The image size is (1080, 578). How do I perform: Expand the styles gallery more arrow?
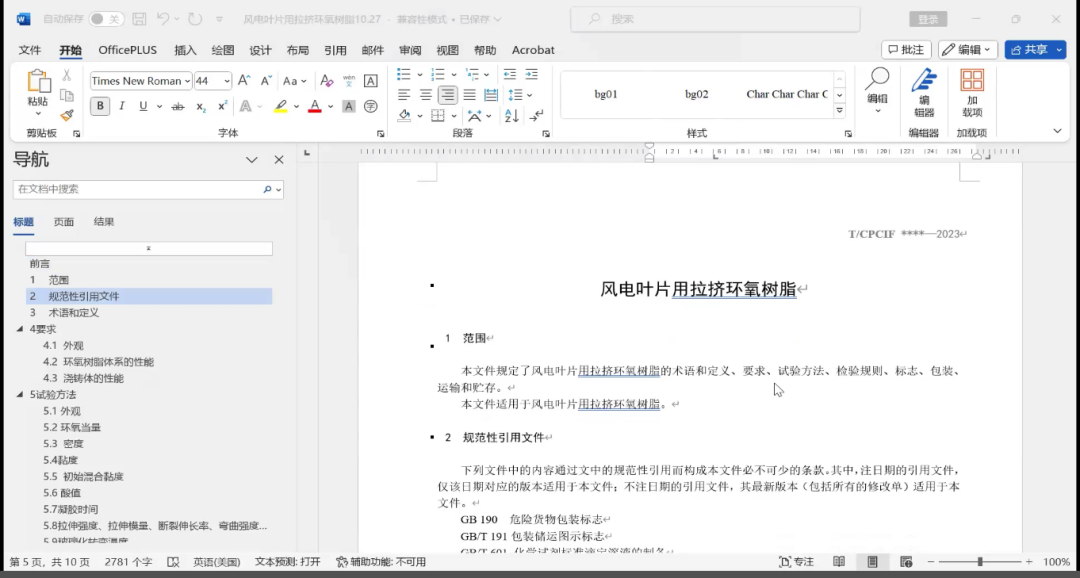840,111
